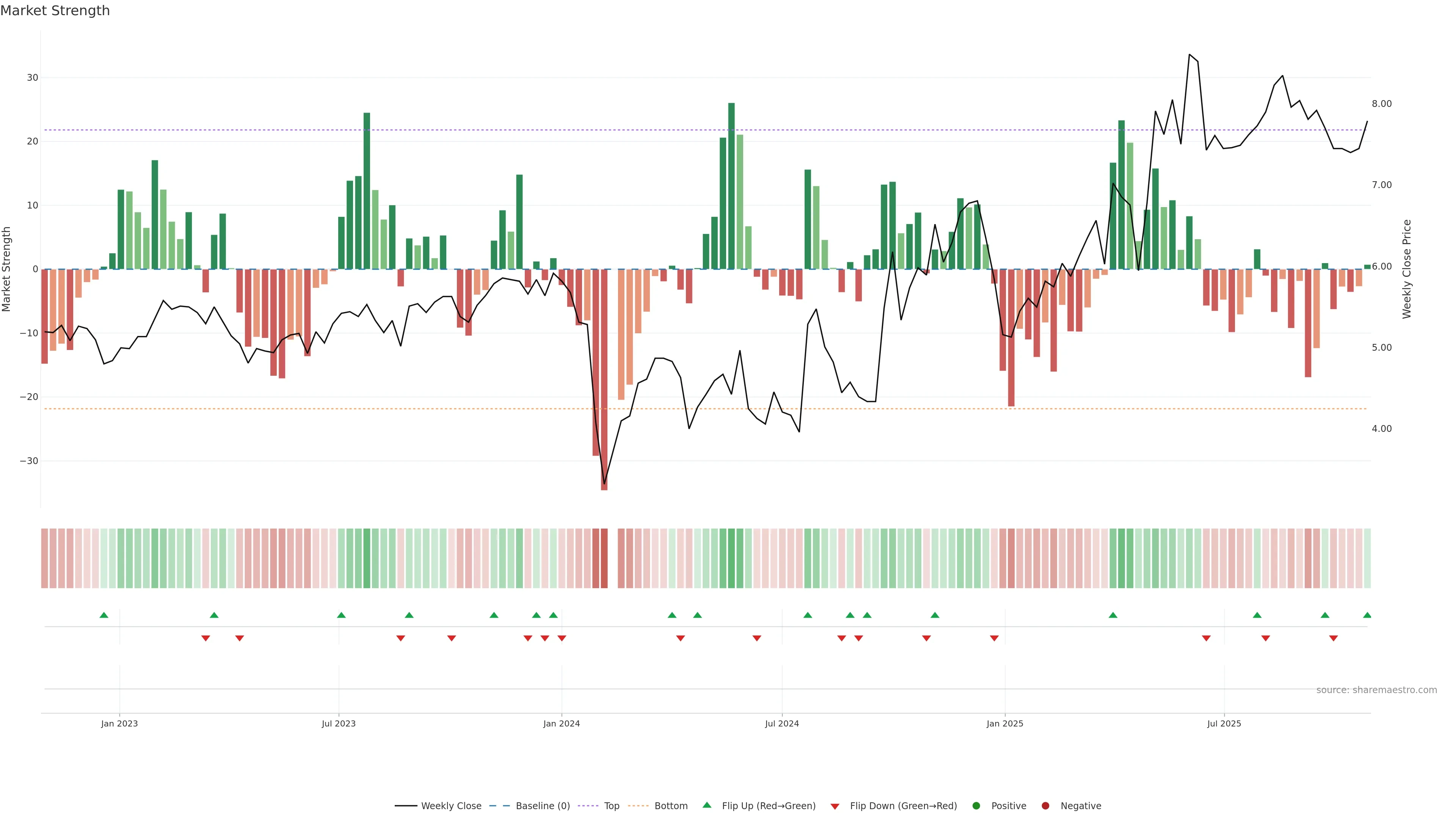1456x819 pixels.
Task: Click the rightmost red flip-down triangle marker
Action: pyautogui.click(x=1334, y=638)
